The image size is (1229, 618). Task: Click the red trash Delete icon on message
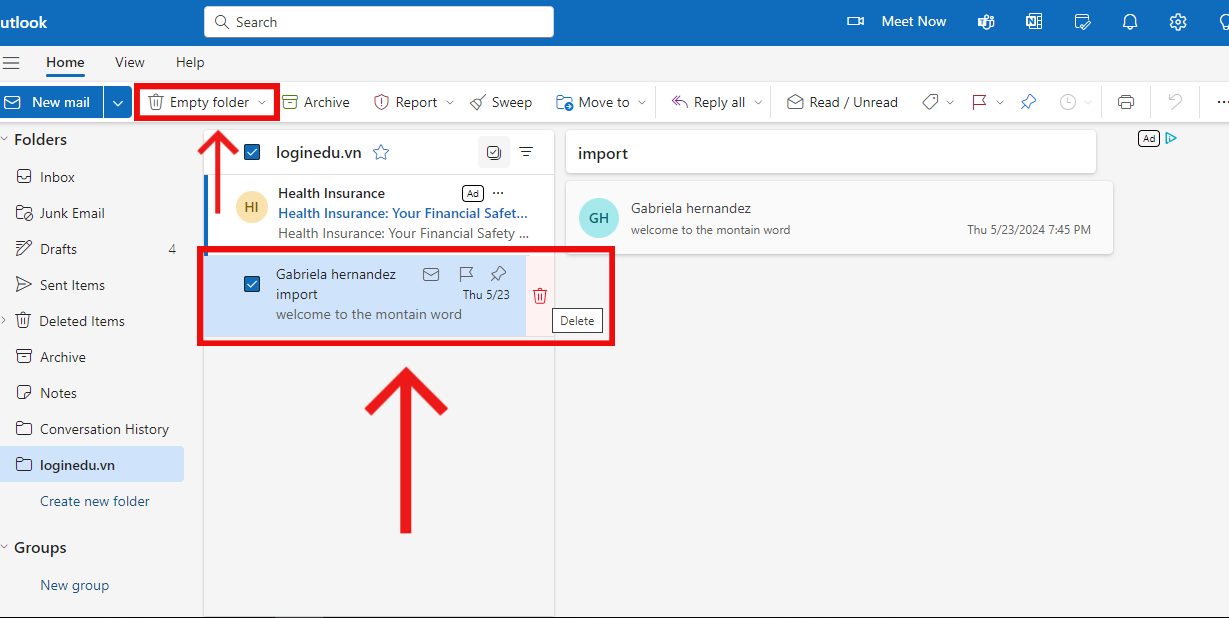540,295
